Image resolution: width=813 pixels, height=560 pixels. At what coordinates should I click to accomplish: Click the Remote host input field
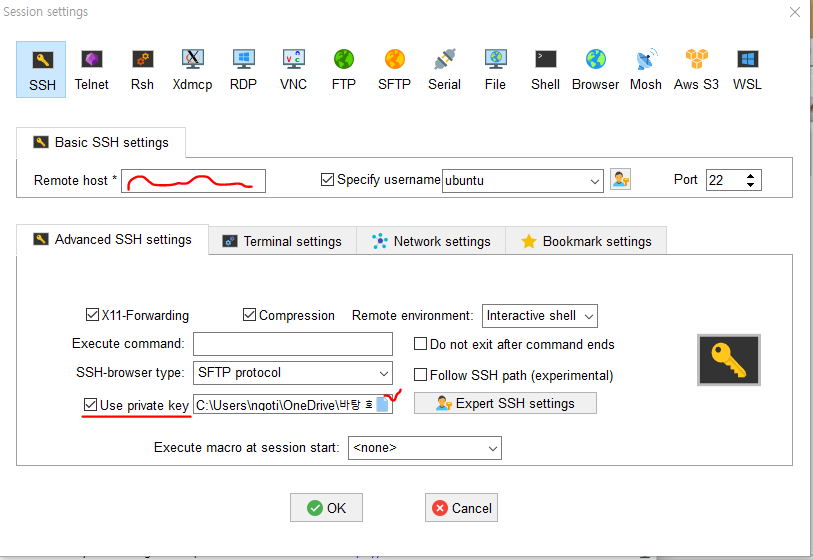click(x=193, y=181)
